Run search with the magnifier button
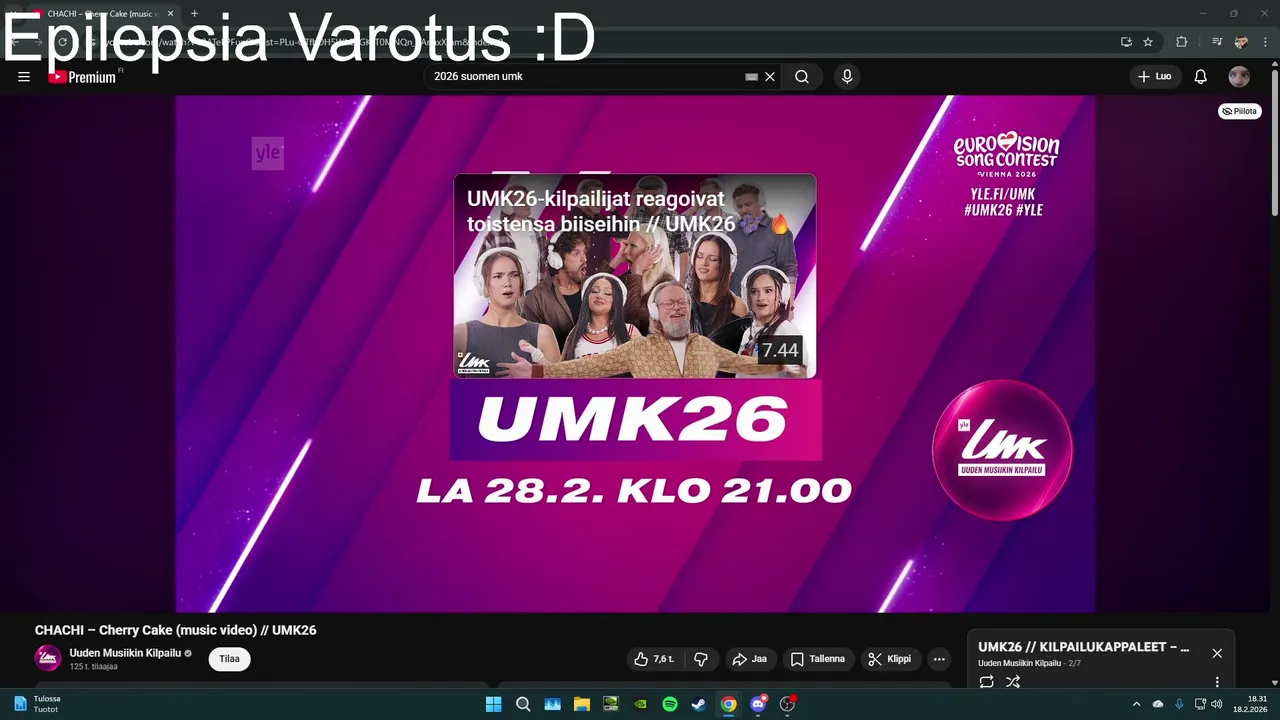 802,77
